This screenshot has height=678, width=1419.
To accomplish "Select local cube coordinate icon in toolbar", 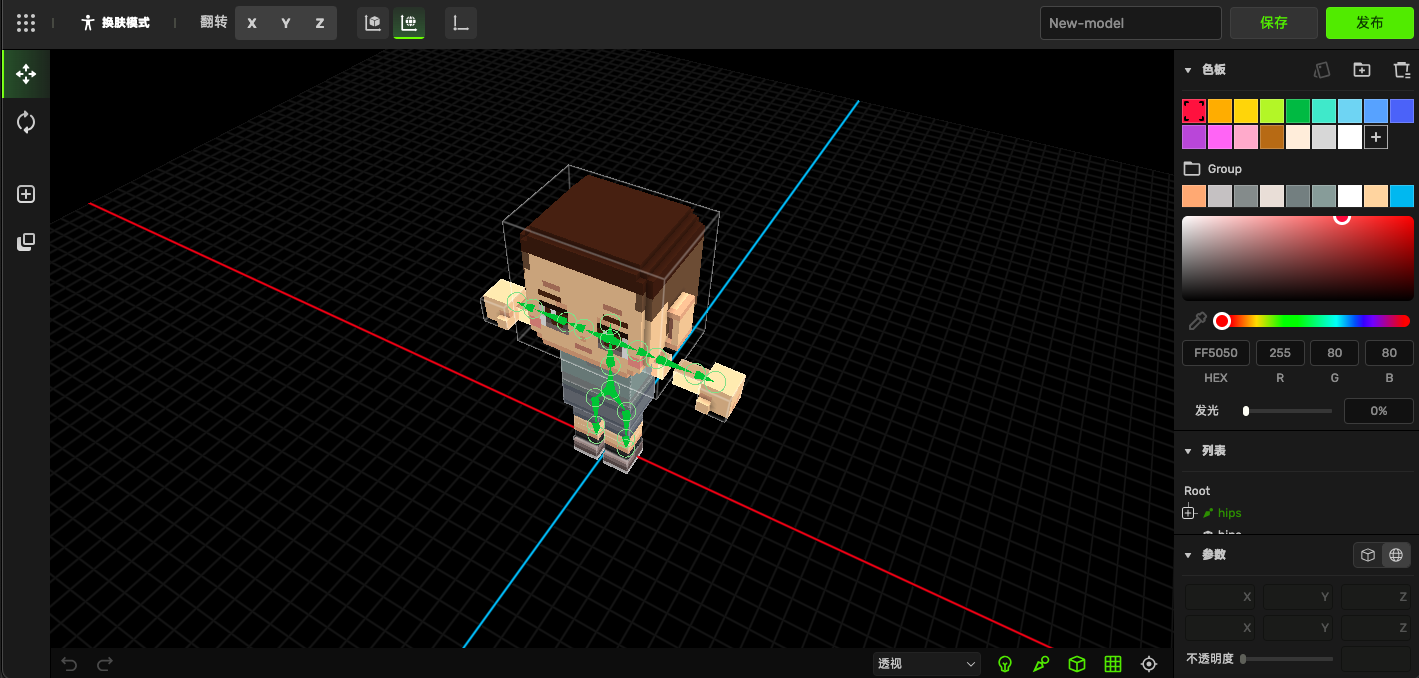I will pyautogui.click(x=373, y=23).
